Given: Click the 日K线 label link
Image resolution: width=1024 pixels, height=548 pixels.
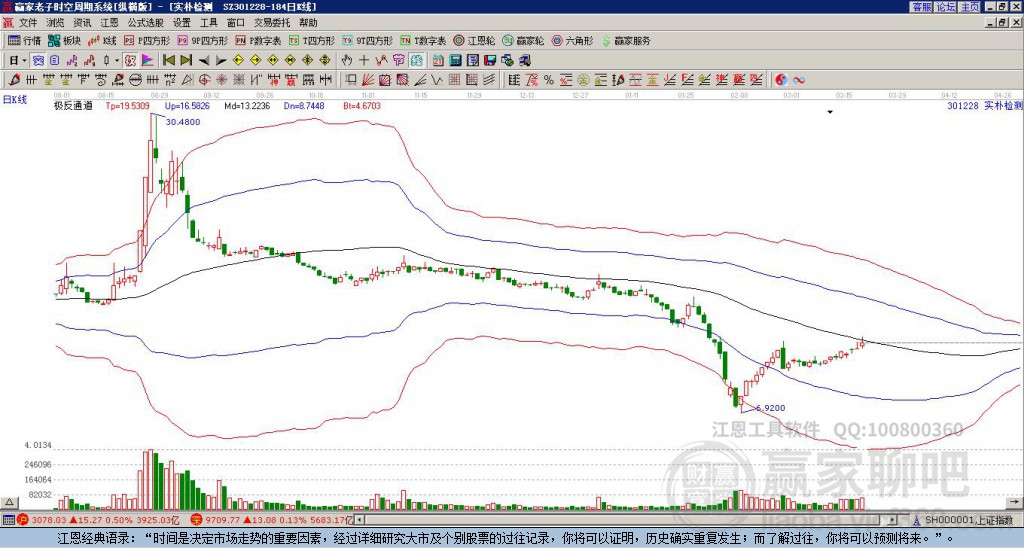Looking at the screenshot, I should tap(15, 99).
